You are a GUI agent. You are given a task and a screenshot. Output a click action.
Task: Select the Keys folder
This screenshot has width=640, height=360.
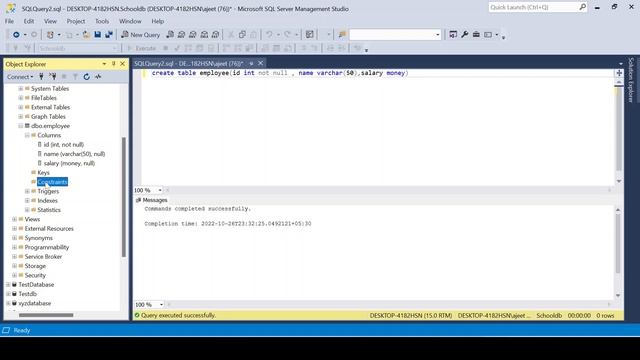(x=43, y=173)
